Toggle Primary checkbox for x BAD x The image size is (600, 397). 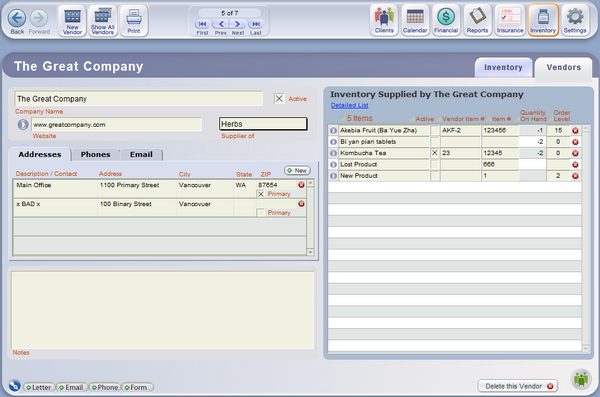[261, 212]
